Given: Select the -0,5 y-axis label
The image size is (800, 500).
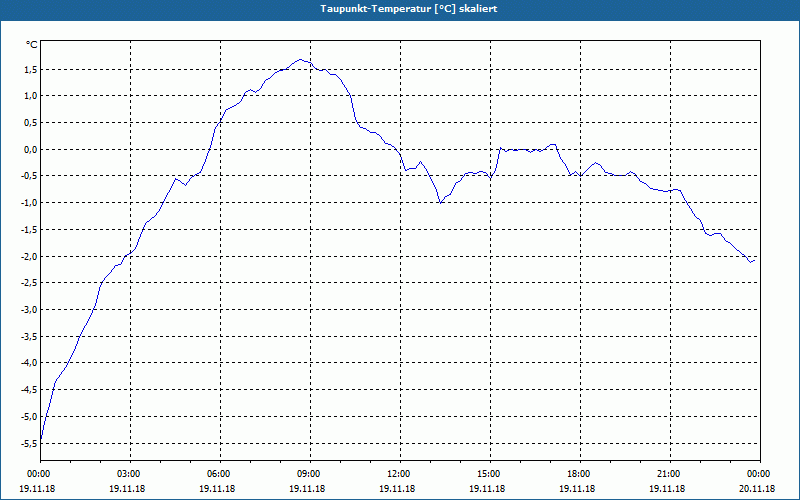Looking at the screenshot, I should (x=28, y=176).
